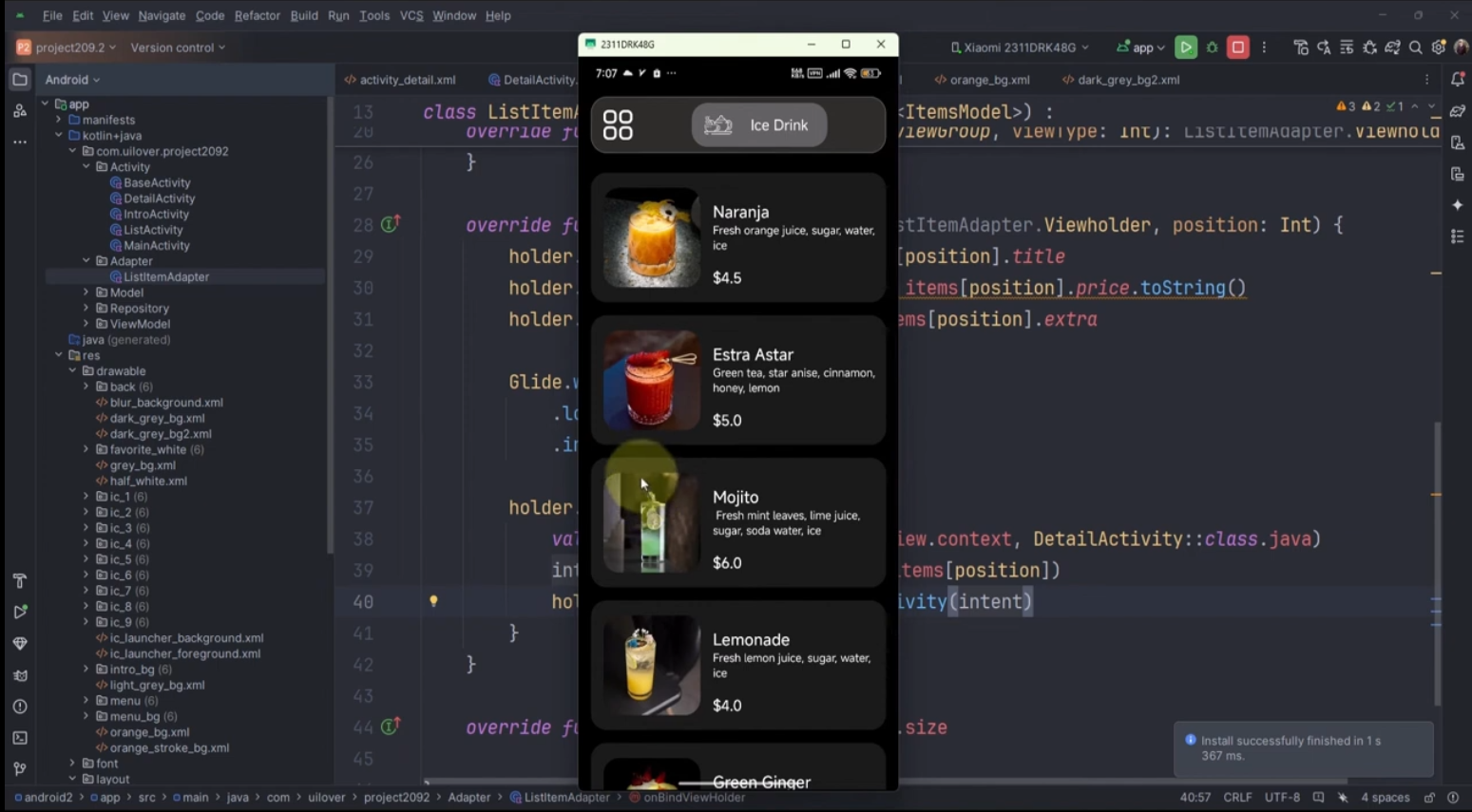
Task: Open Resource Manager in the left sidebar
Action: (x=20, y=111)
